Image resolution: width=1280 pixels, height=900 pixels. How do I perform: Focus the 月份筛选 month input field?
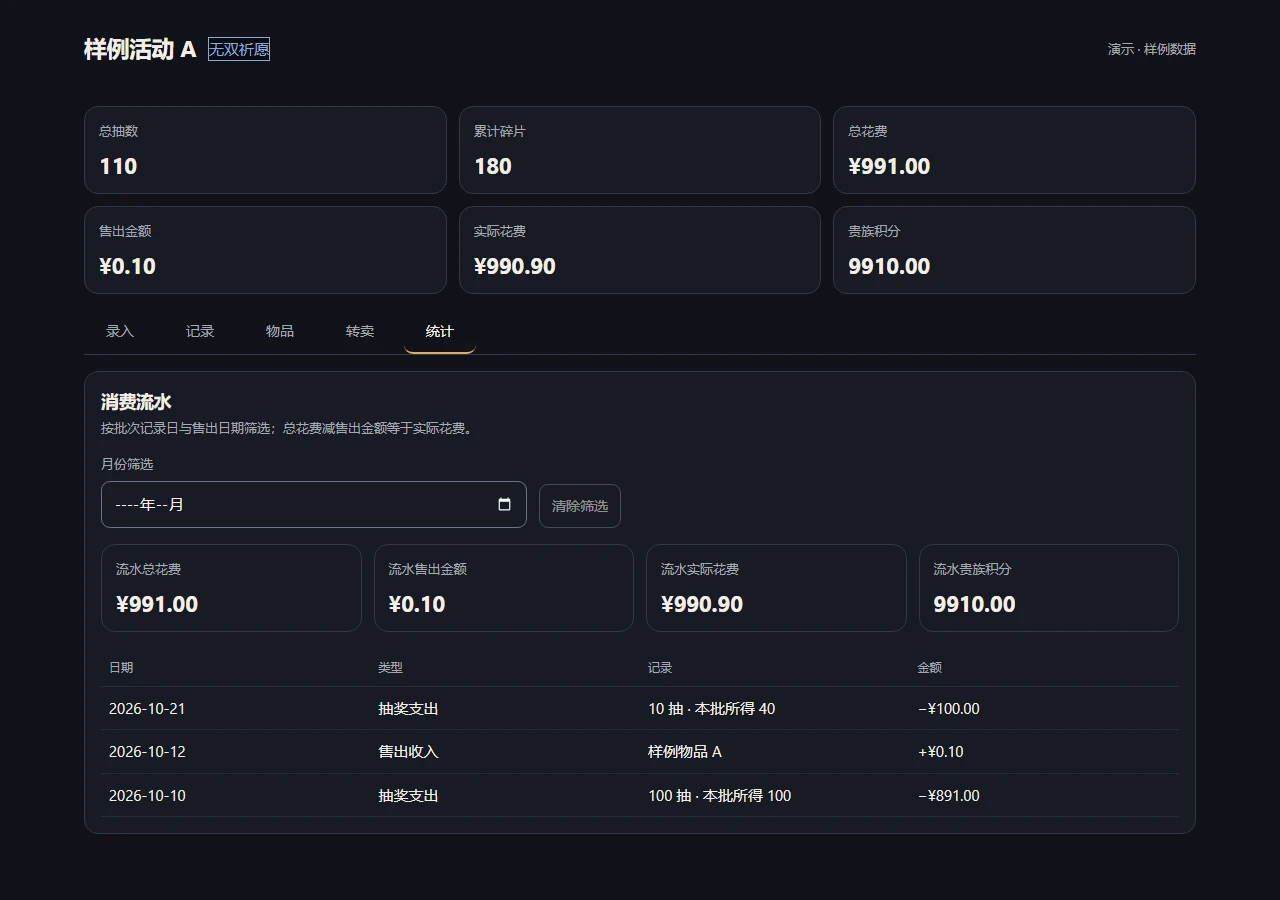(314, 504)
